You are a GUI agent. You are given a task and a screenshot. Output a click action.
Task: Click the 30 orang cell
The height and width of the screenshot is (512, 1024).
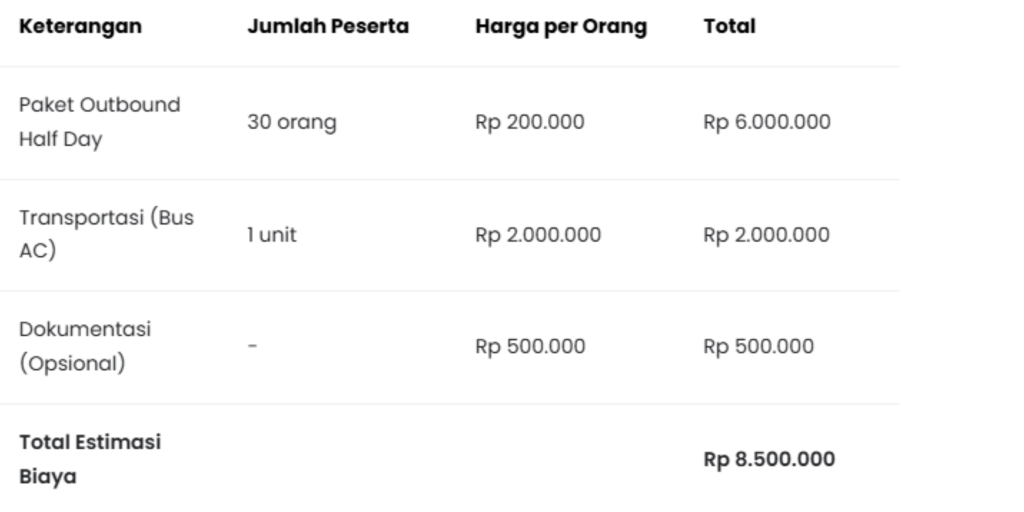292,123
